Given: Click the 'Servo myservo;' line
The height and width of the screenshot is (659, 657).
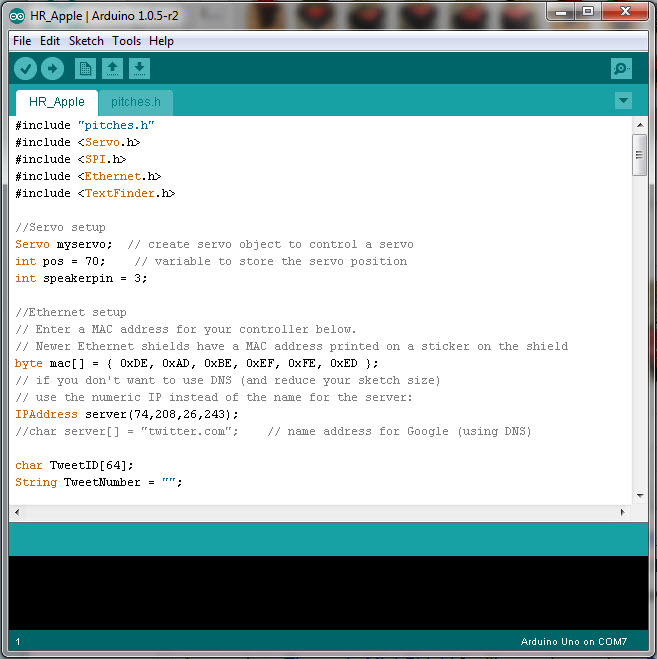Looking at the screenshot, I should pyautogui.click(x=214, y=244).
